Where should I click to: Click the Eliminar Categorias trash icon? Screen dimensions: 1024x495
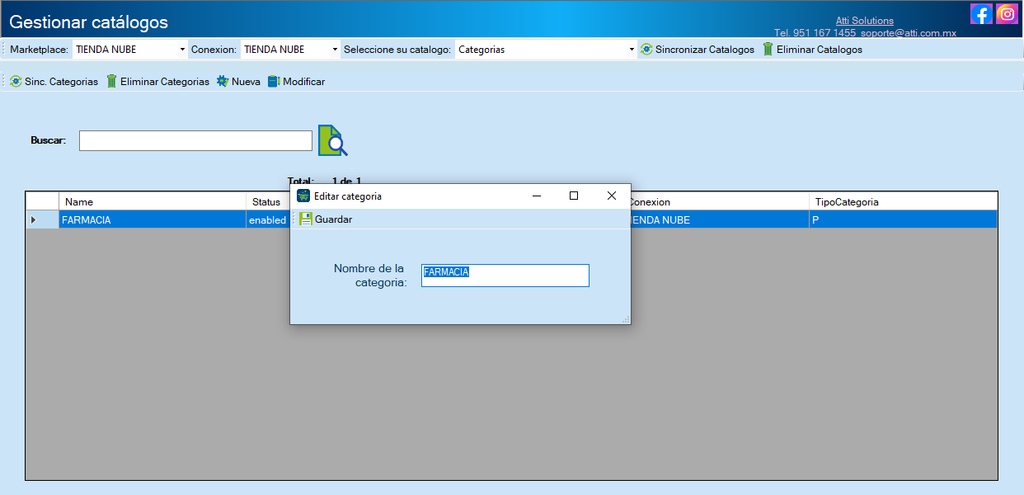(x=112, y=82)
